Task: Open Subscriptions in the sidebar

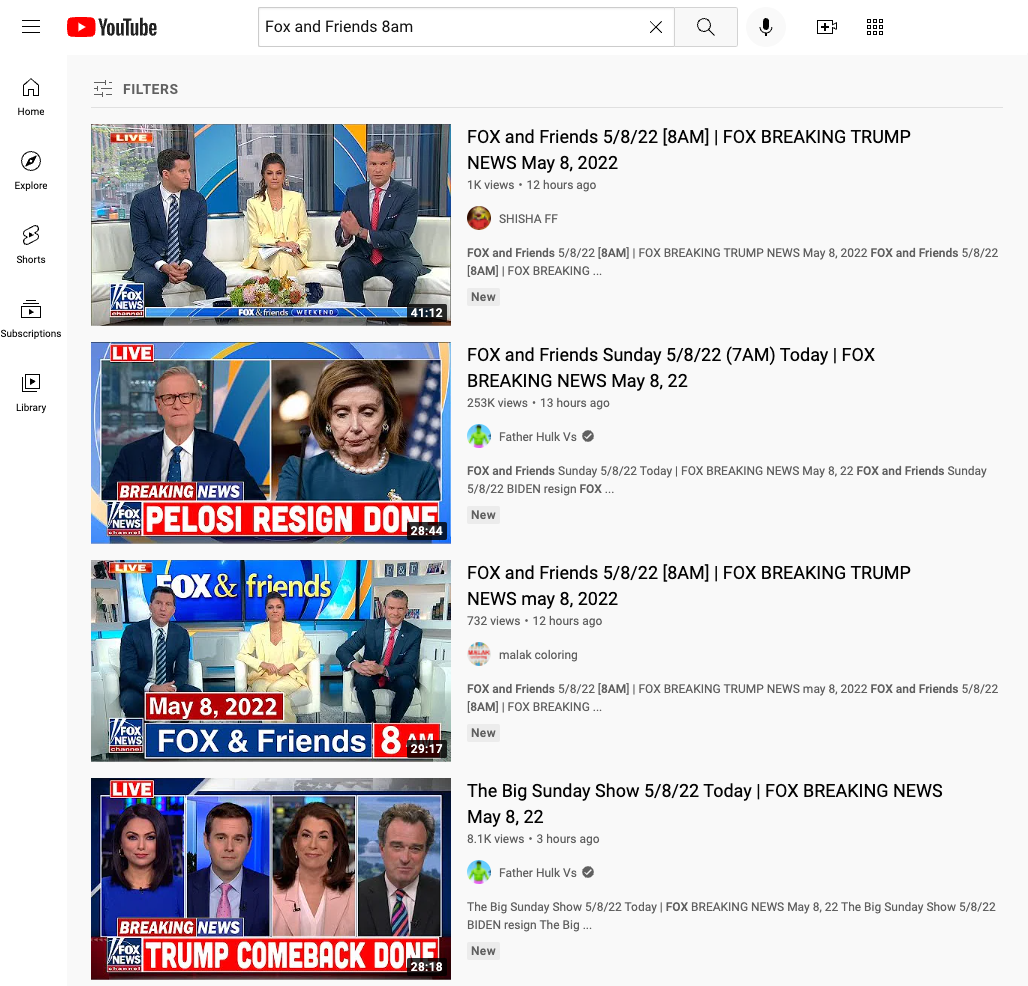Action: point(31,319)
